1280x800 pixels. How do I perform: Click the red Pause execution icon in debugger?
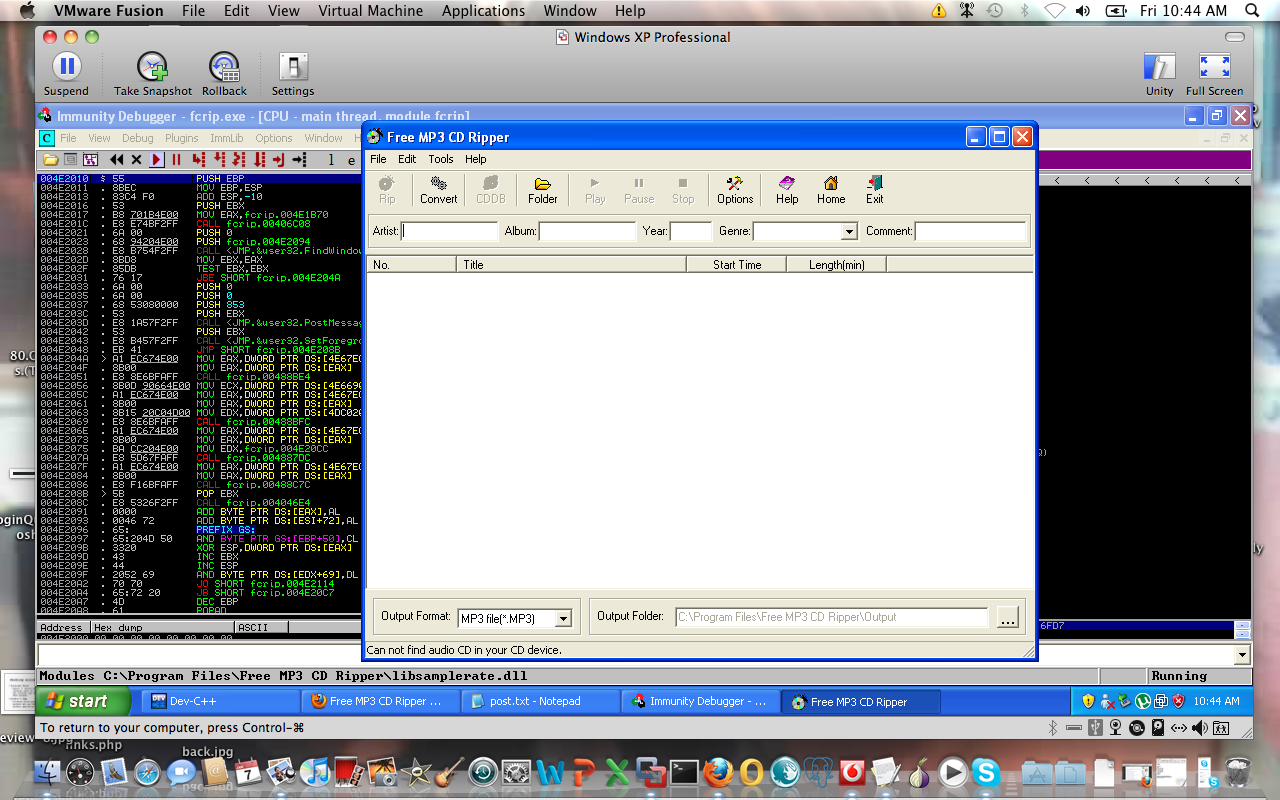pos(176,160)
